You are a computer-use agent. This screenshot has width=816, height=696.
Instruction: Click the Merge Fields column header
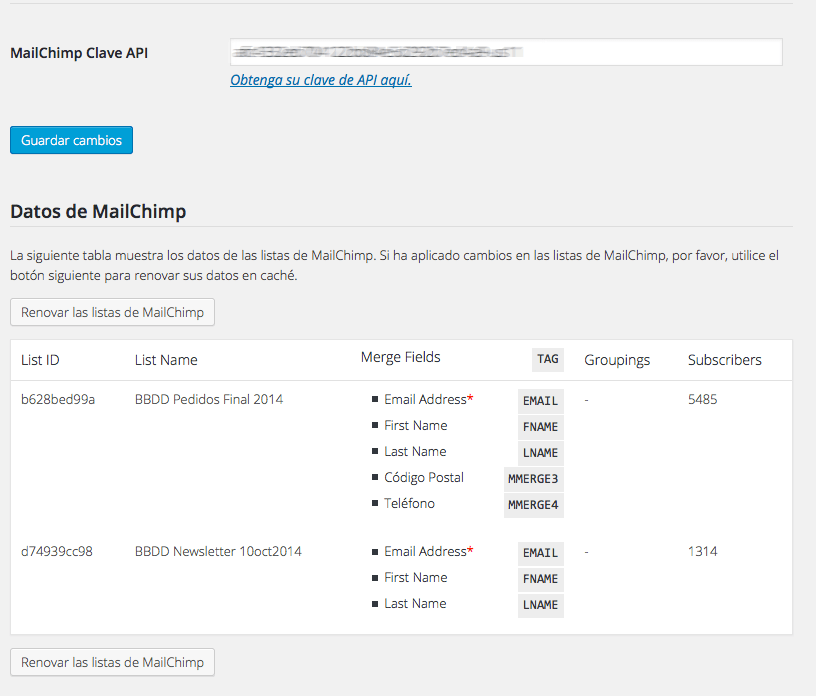coord(400,357)
